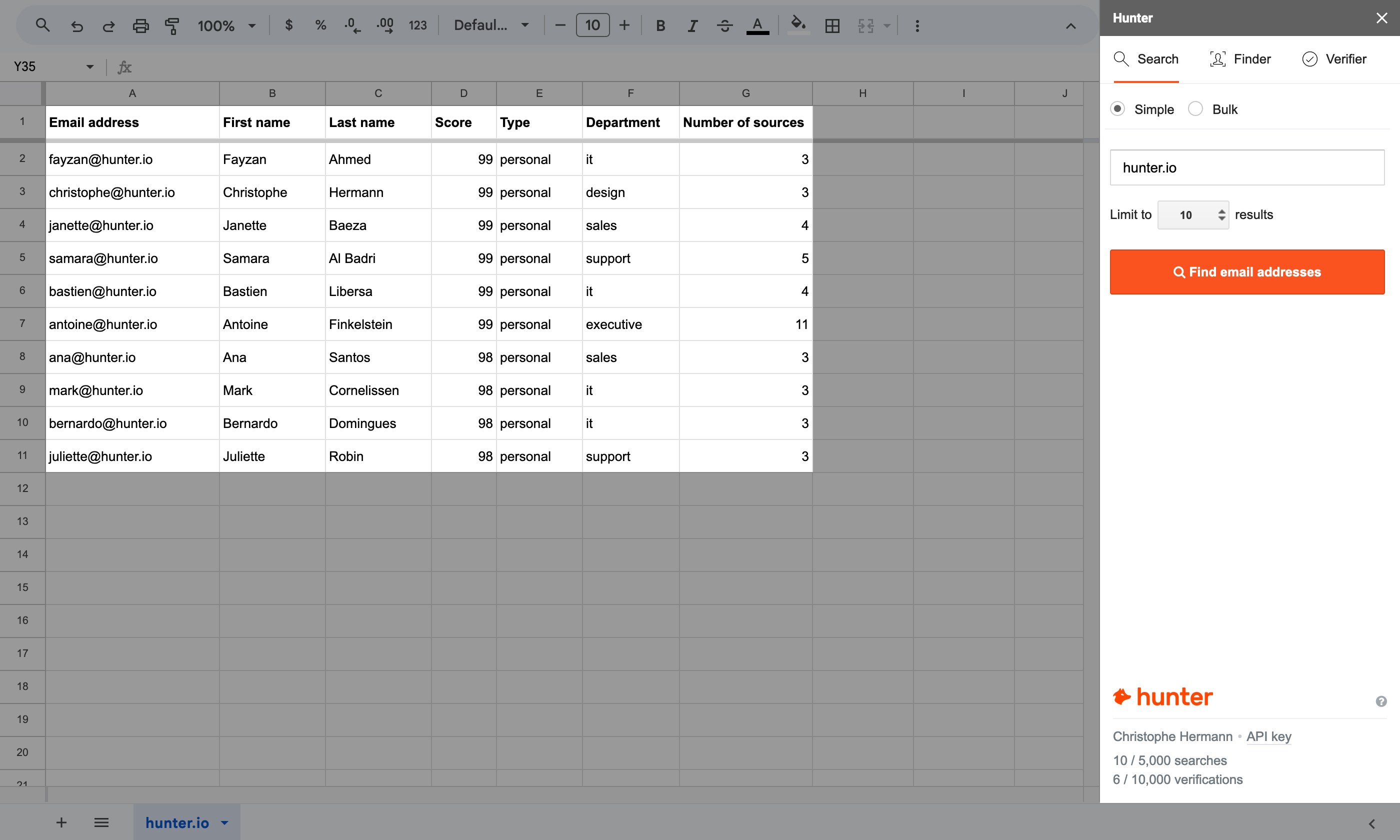Click the font size field
1400x840 pixels.
click(592, 25)
